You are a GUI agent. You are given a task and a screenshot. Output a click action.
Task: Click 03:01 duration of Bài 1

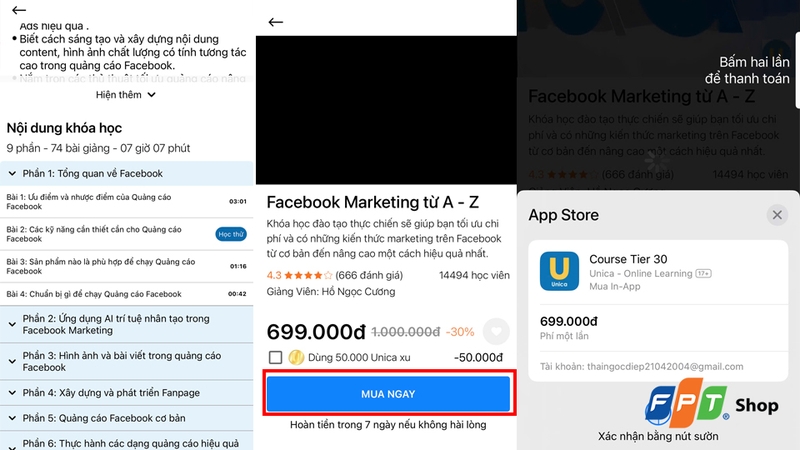[238, 202]
